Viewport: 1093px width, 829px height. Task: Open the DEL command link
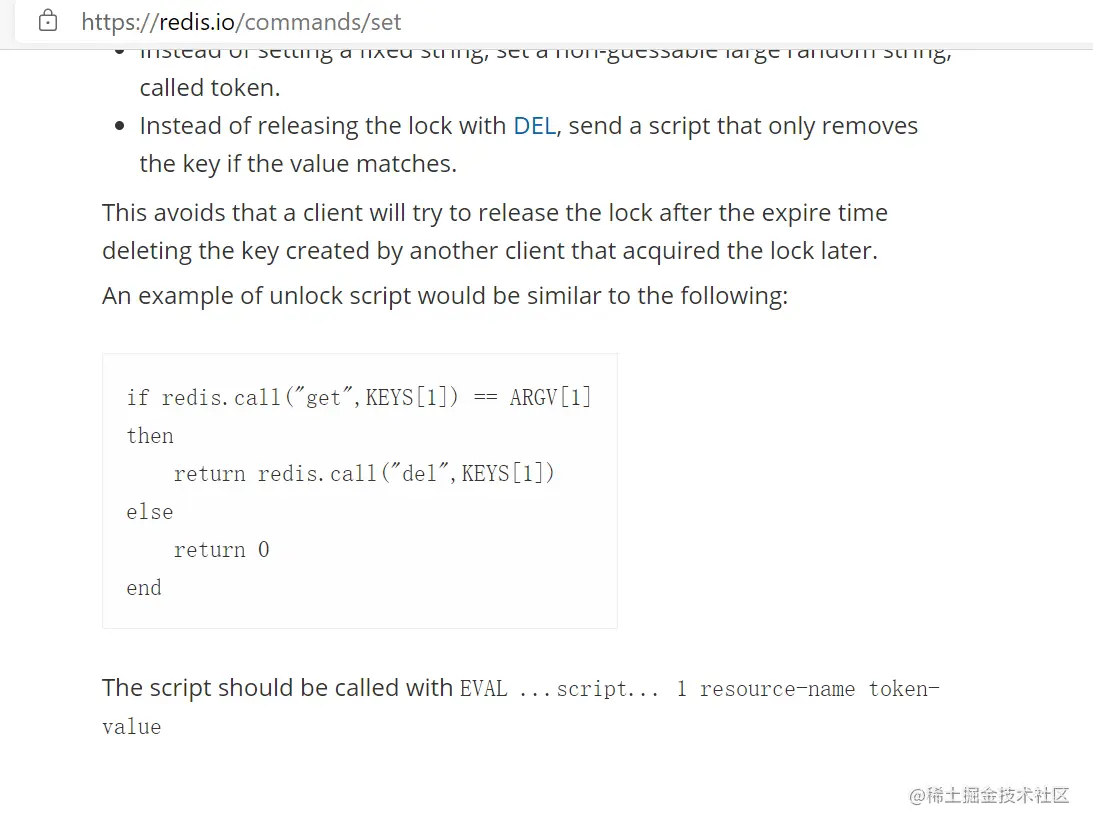[534, 126]
